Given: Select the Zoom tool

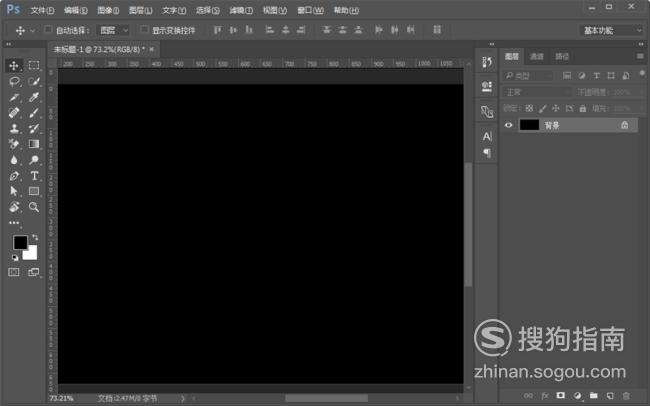Looking at the screenshot, I should click(x=34, y=207).
